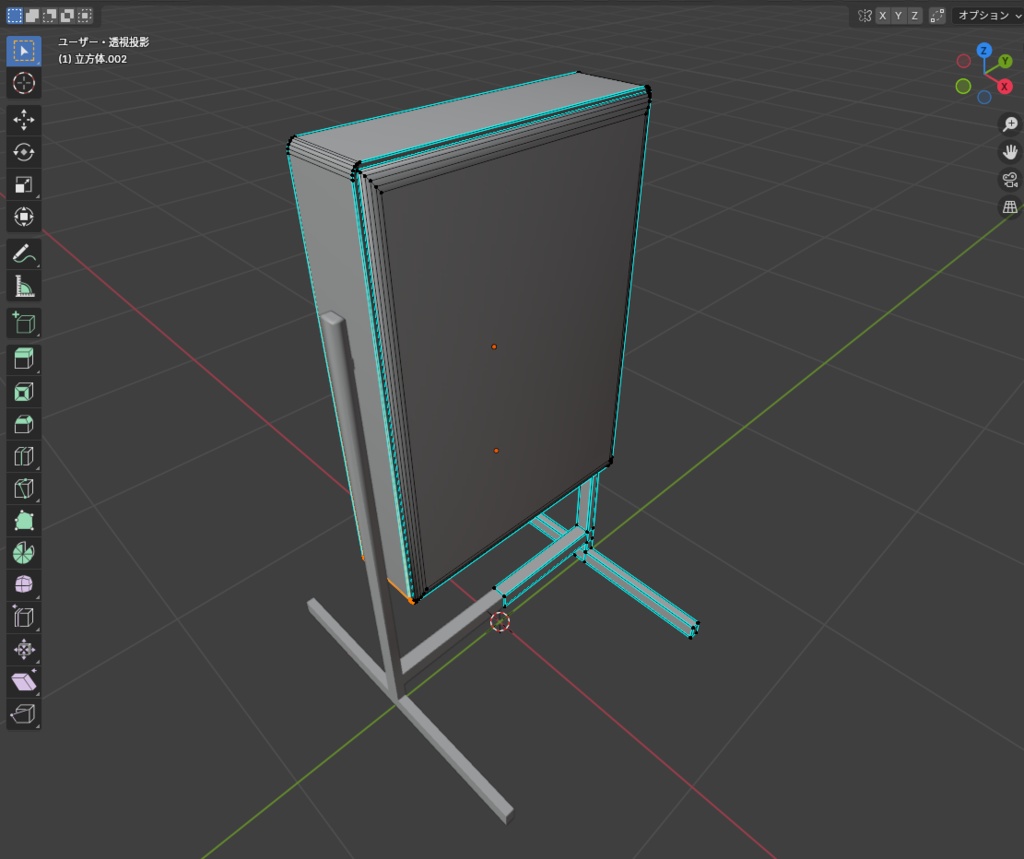The width and height of the screenshot is (1024, 859).
Task: Activate the Move tool
Action: coord(24,120)
